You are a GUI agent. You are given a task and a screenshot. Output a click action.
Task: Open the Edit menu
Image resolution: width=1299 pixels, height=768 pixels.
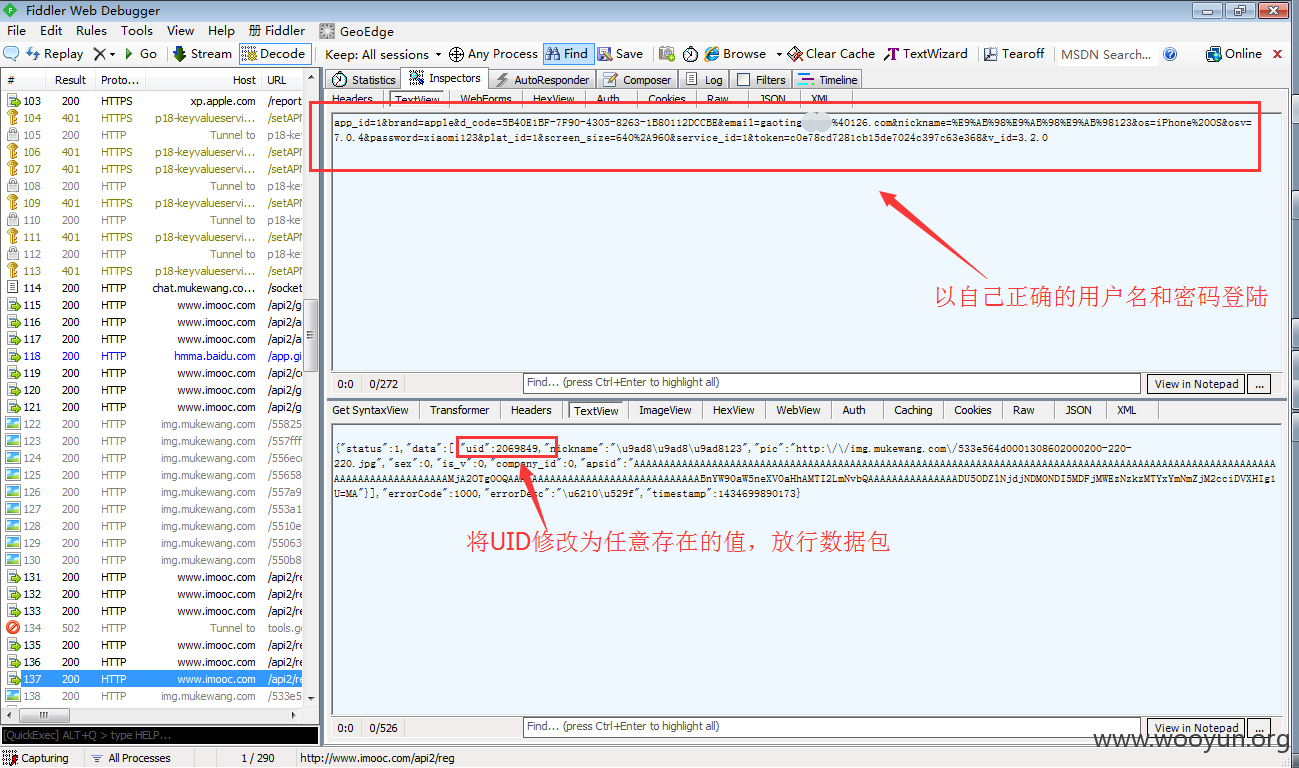(51, 31)
